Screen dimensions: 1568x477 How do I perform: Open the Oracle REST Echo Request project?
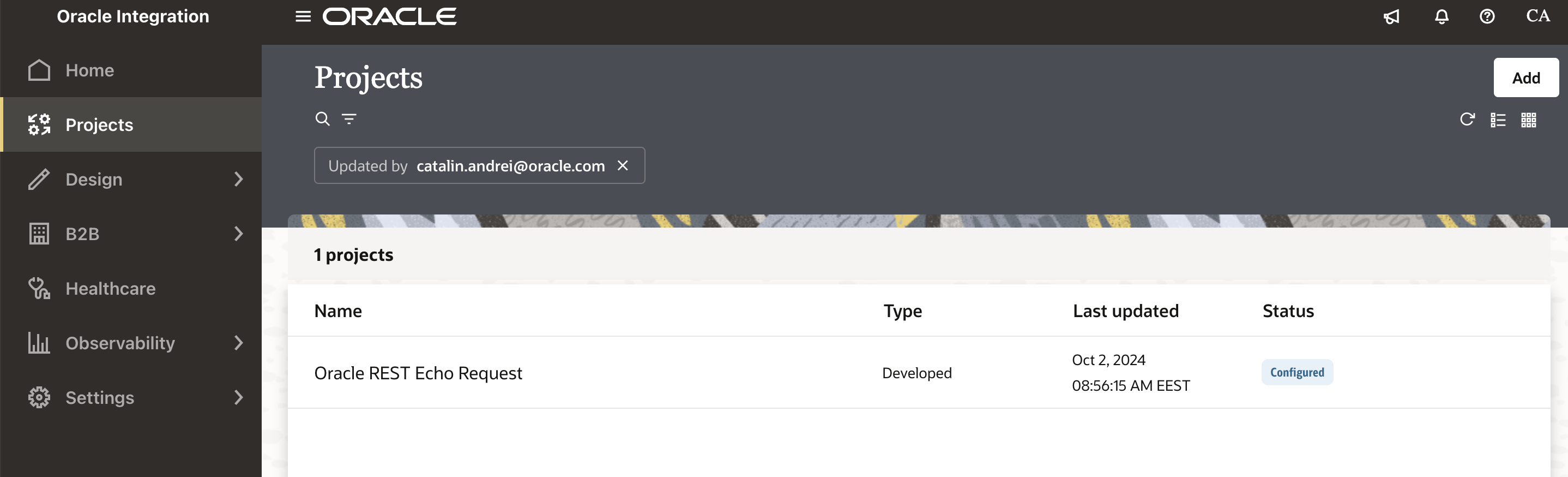point(418,373)
